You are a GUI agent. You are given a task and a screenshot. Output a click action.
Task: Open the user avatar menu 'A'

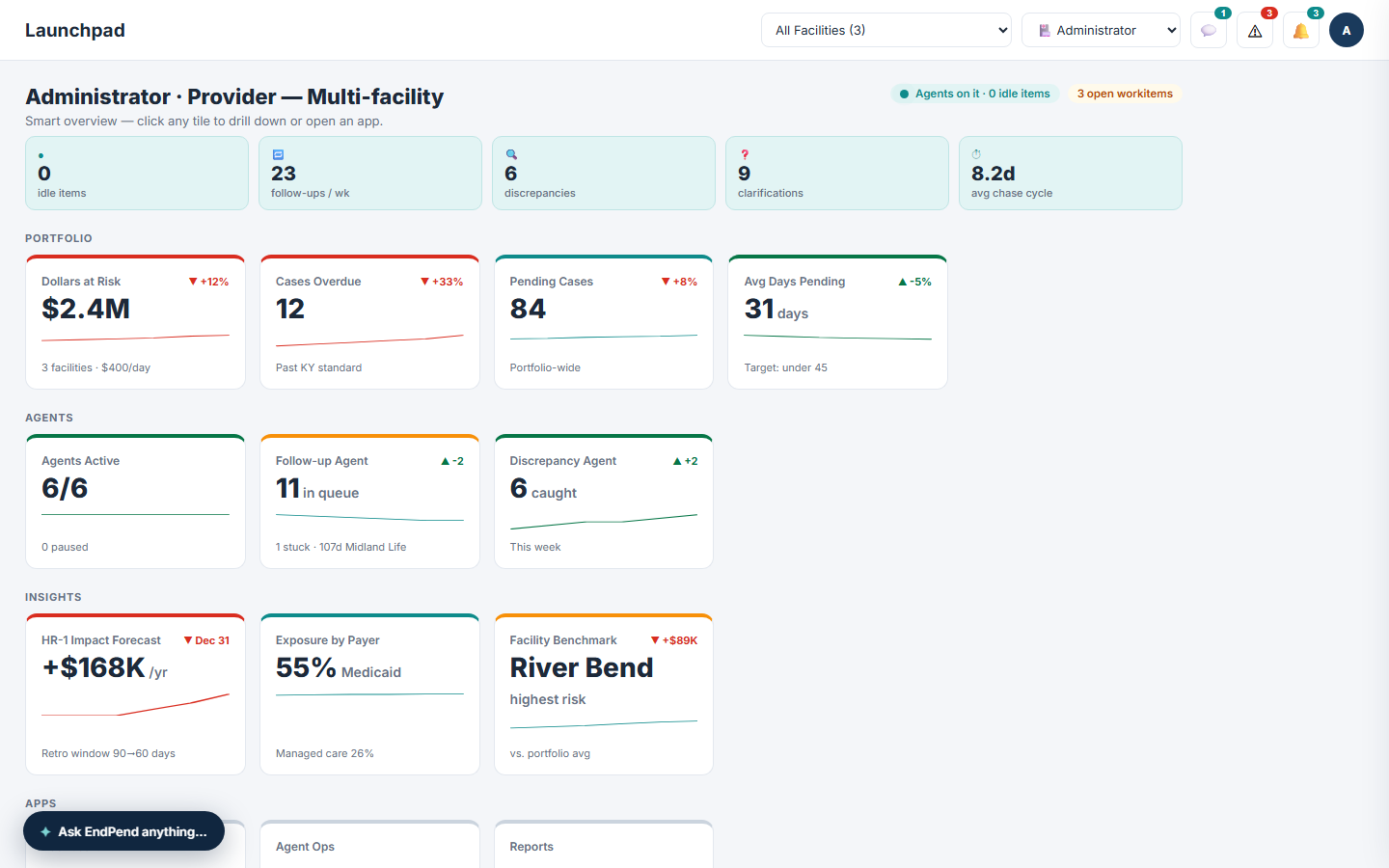point(1347,30)
